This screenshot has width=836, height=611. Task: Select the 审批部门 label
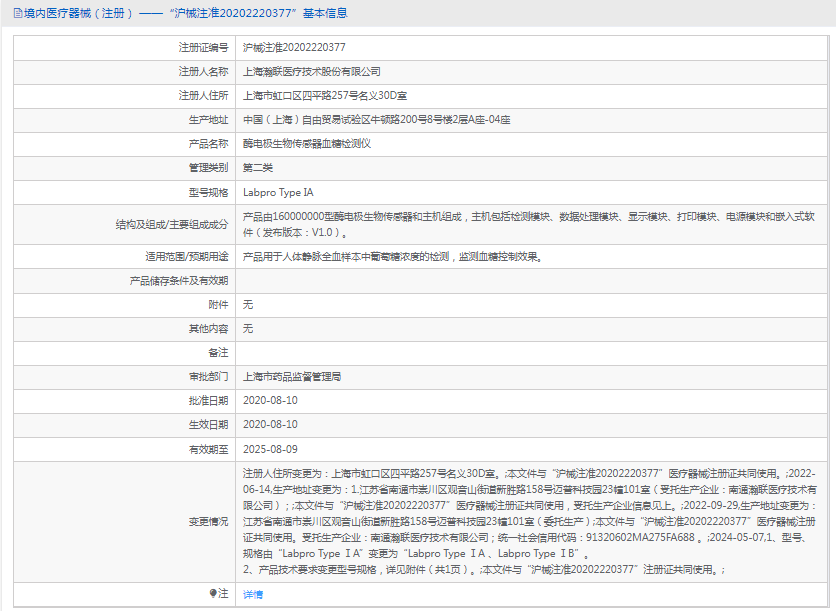tap(208, 376)
